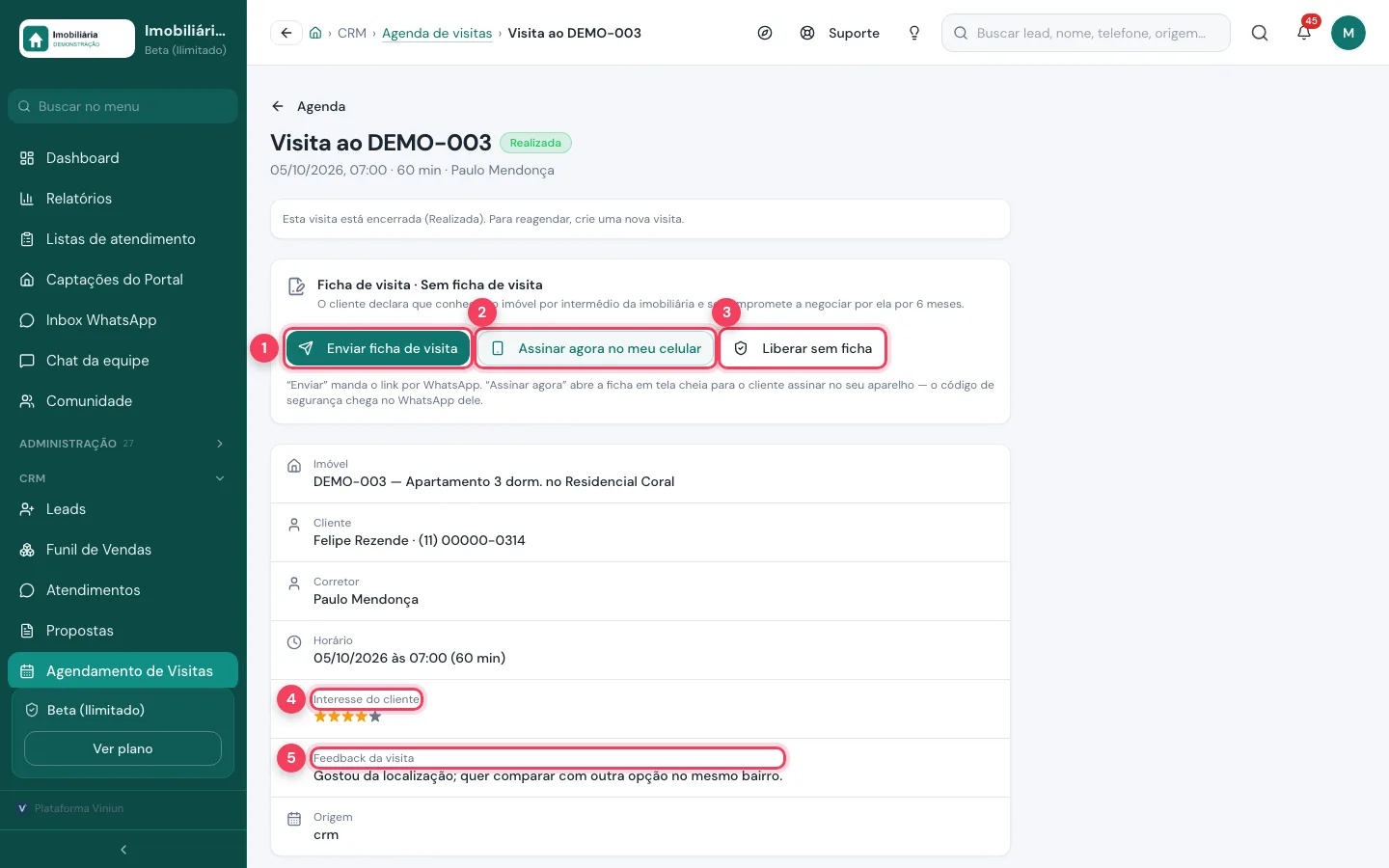
Task: Click the Imobiliária logo in sidebar
Action: tap(77, 39)
